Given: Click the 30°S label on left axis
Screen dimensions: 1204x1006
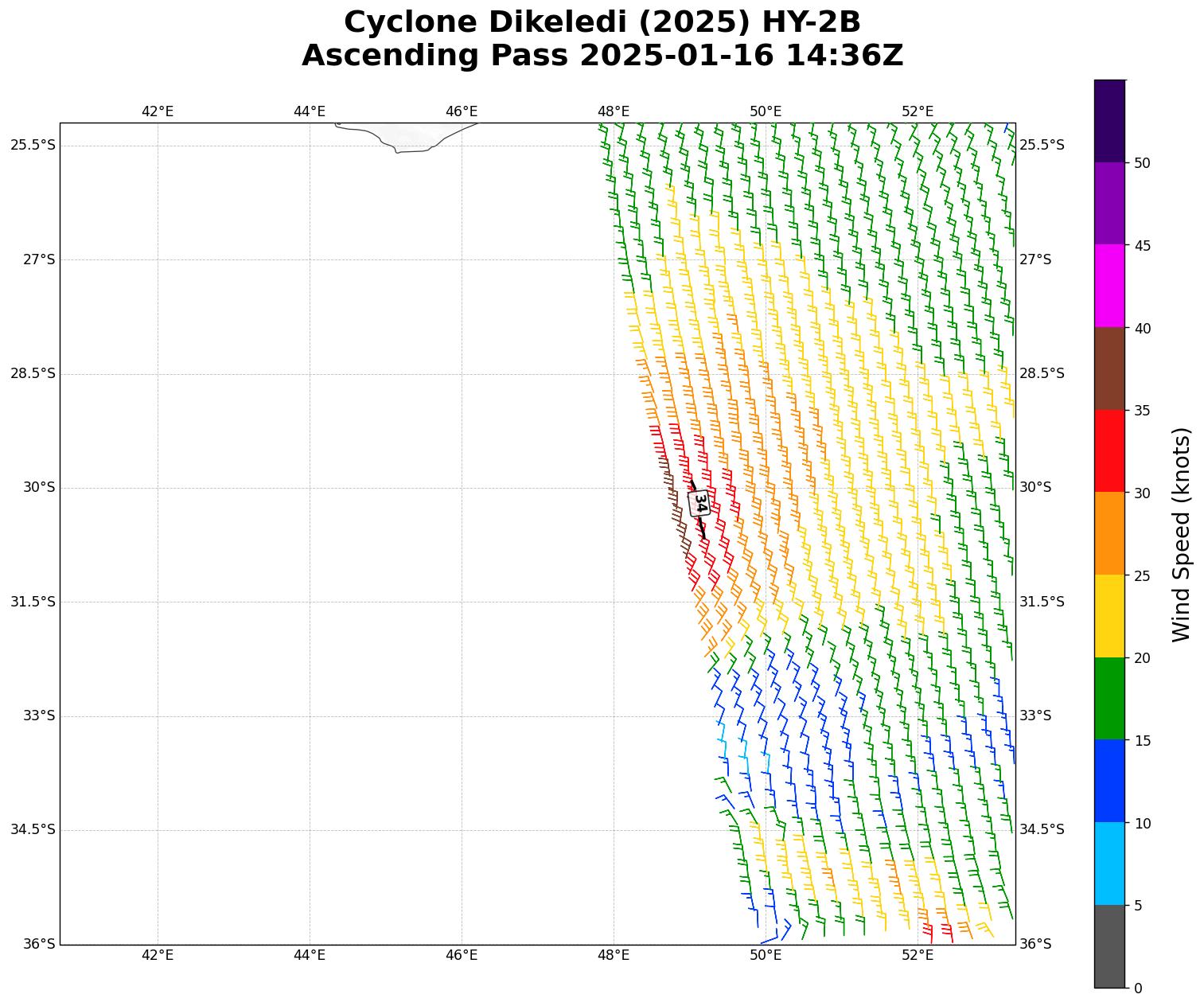Looking at the screenshot, I should (x=39, y=487).
